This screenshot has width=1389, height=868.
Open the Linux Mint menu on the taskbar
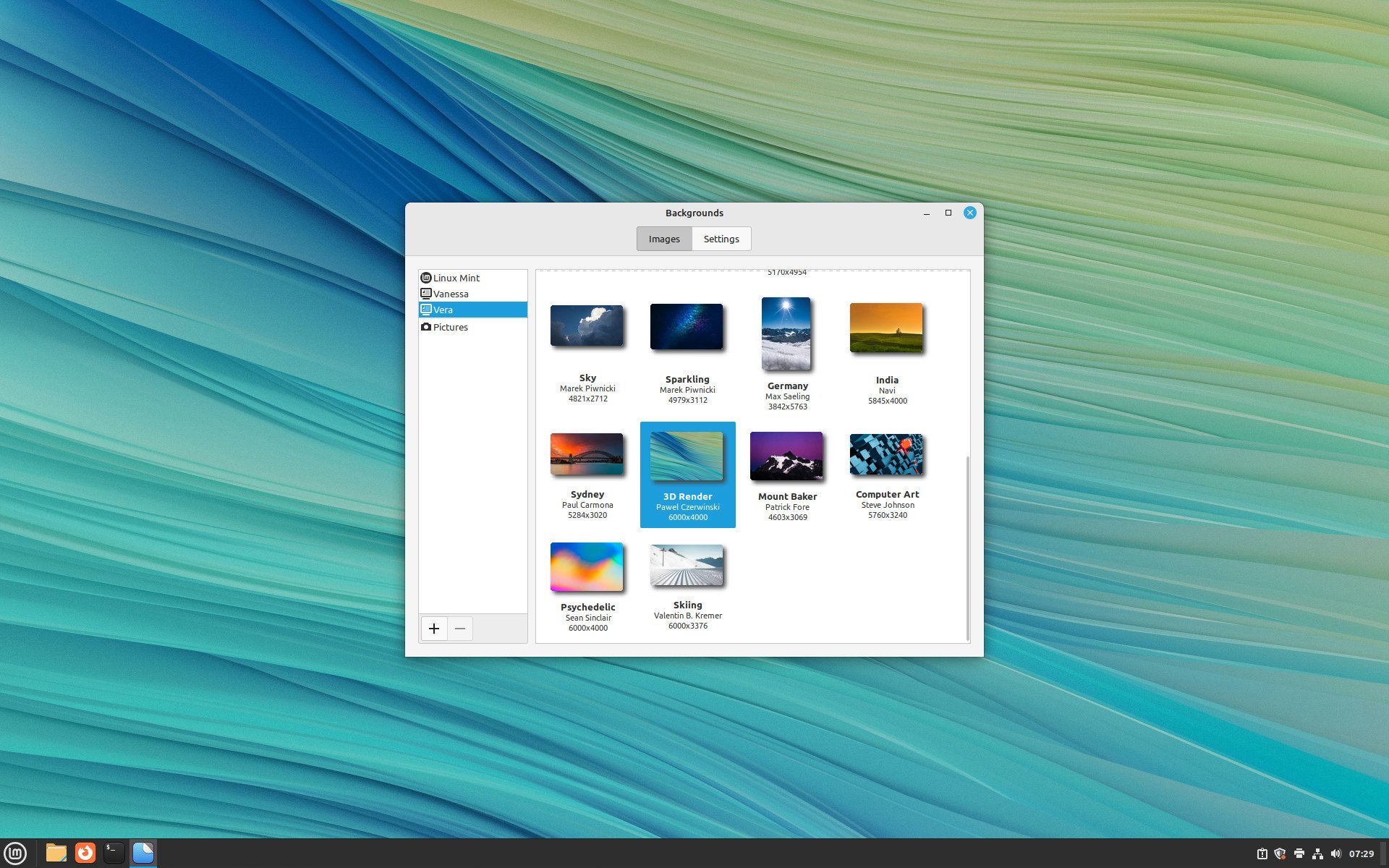coord(14,852)
